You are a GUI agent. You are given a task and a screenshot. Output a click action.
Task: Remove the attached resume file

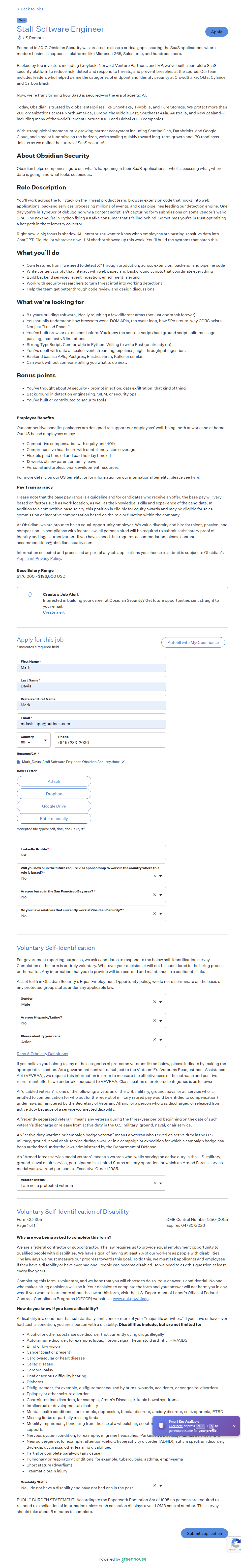click(123, 761)
